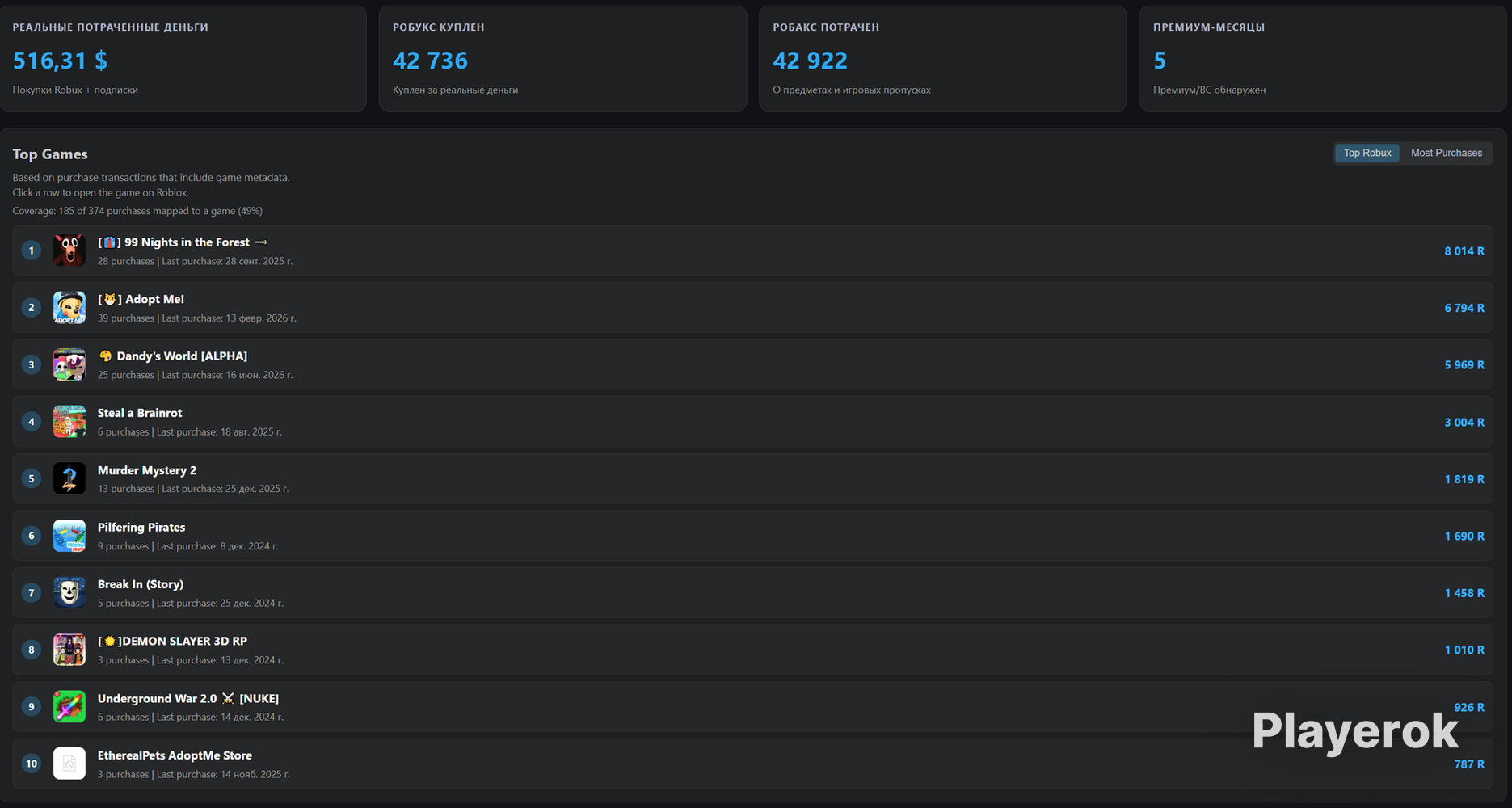
Task: Click the DEMON SLAYER 3D RP icon
Action: click(x=69, y=650)
